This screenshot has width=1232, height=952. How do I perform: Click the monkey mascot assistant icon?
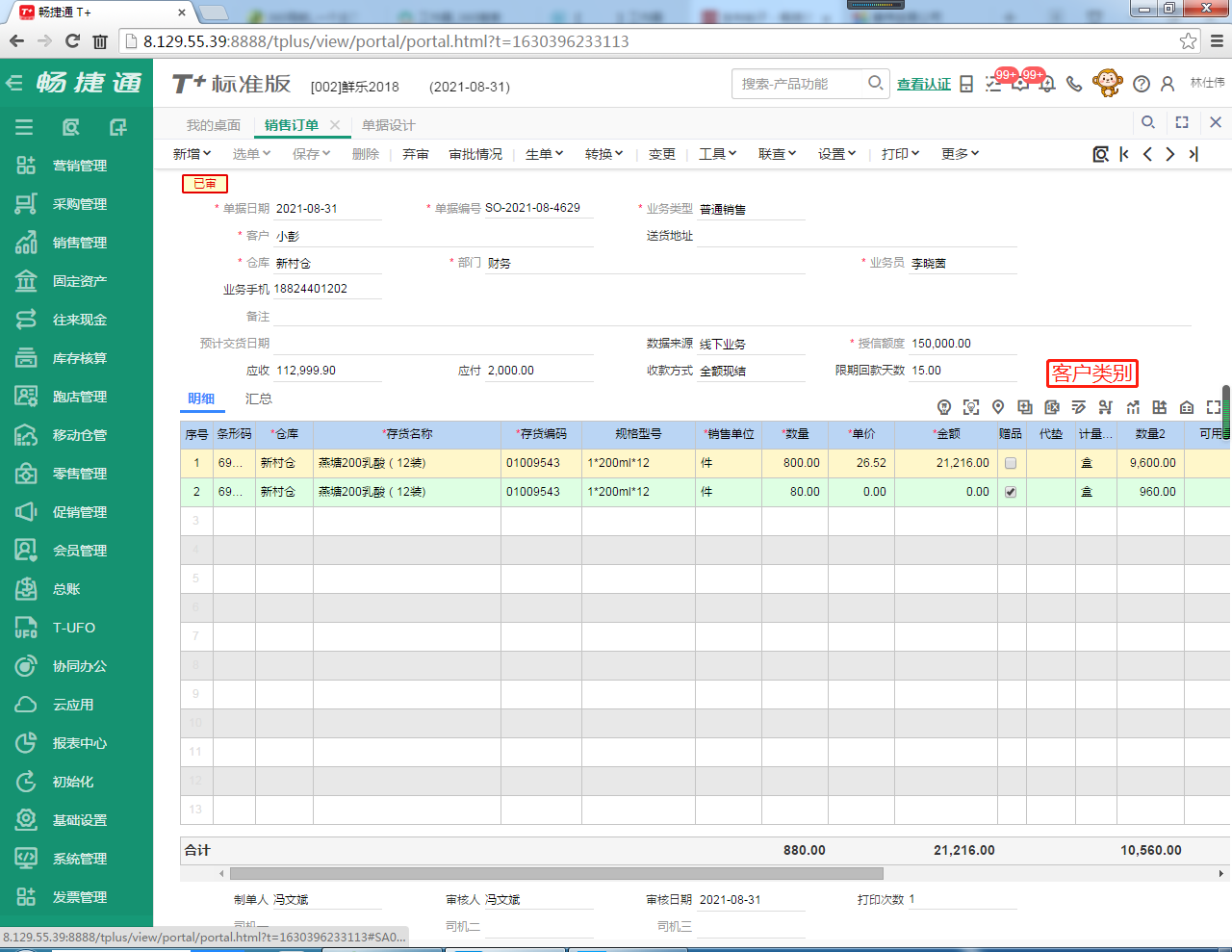click(x=1108, y=83)
